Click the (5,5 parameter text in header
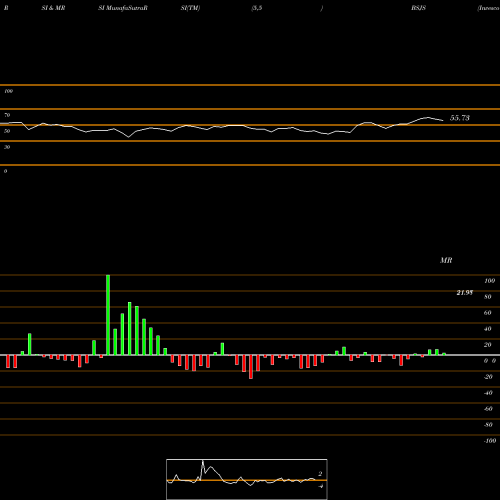 257,8
